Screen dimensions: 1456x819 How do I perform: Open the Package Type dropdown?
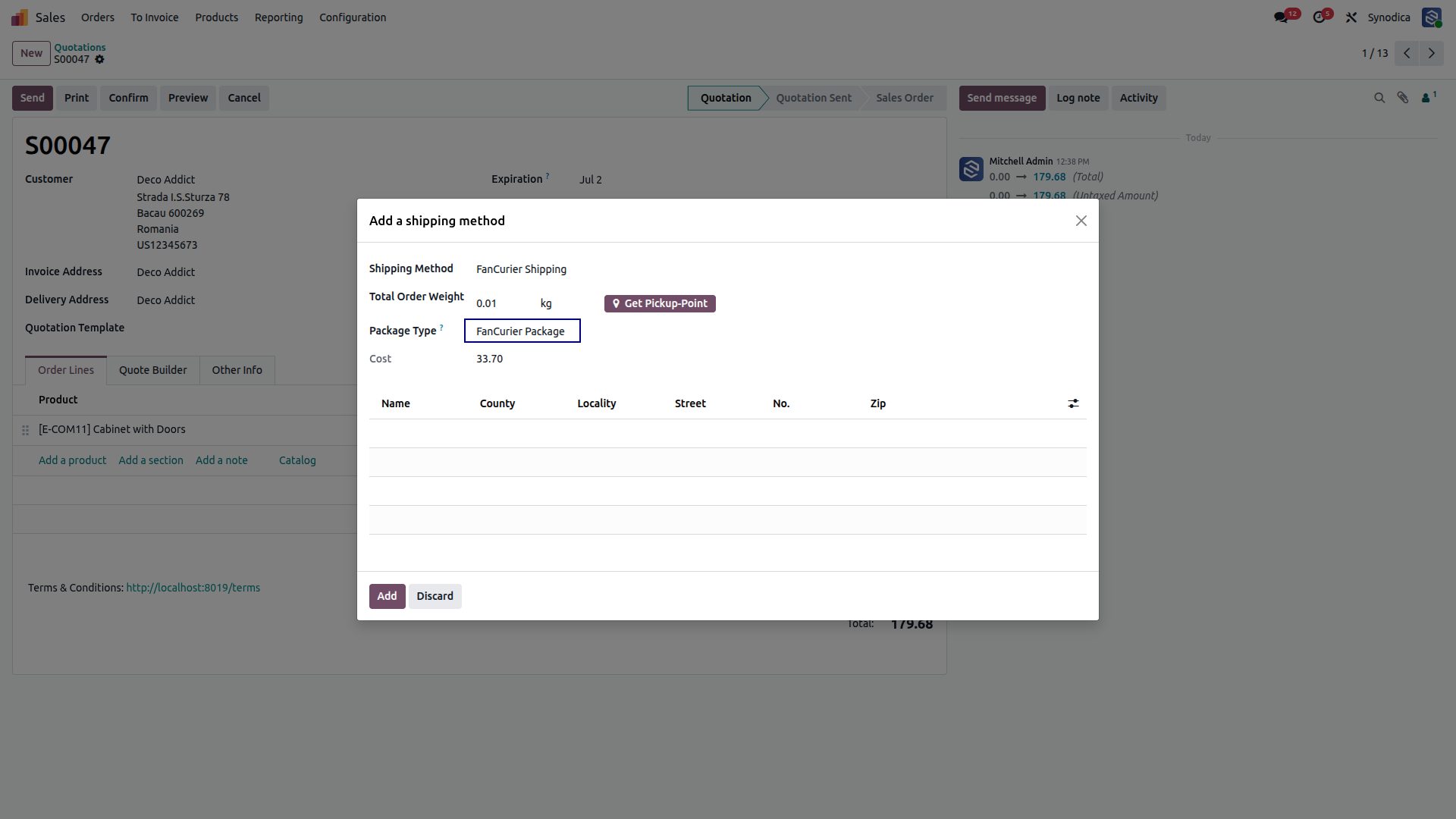pos(522,331)
